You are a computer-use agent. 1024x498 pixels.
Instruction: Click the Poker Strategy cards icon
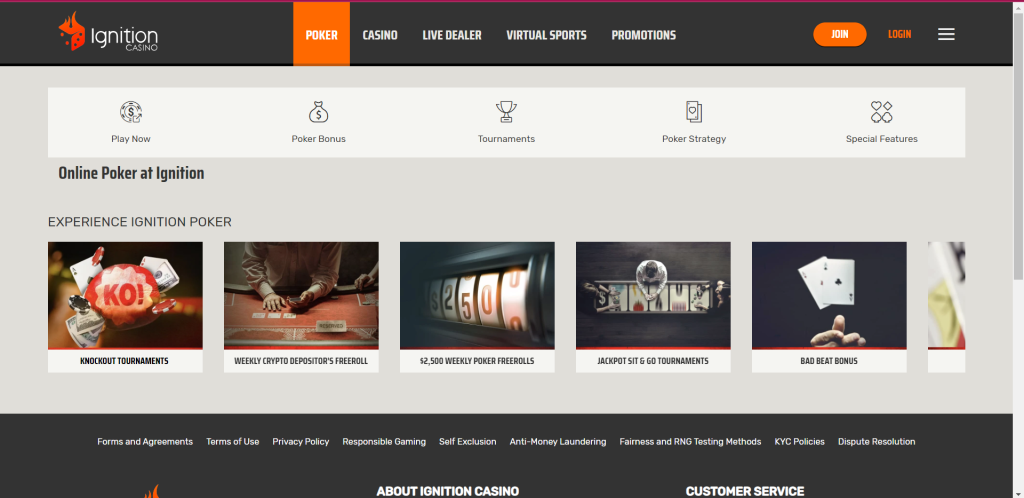[x=694, y=112]
